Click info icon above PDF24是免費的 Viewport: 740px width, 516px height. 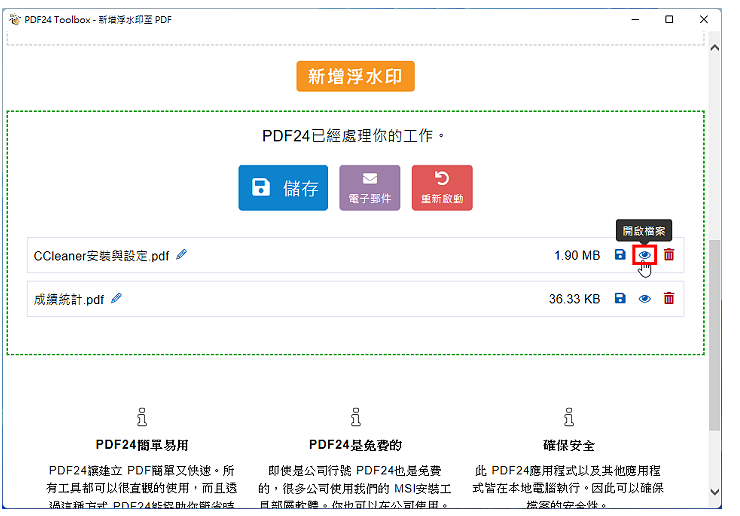356,417
